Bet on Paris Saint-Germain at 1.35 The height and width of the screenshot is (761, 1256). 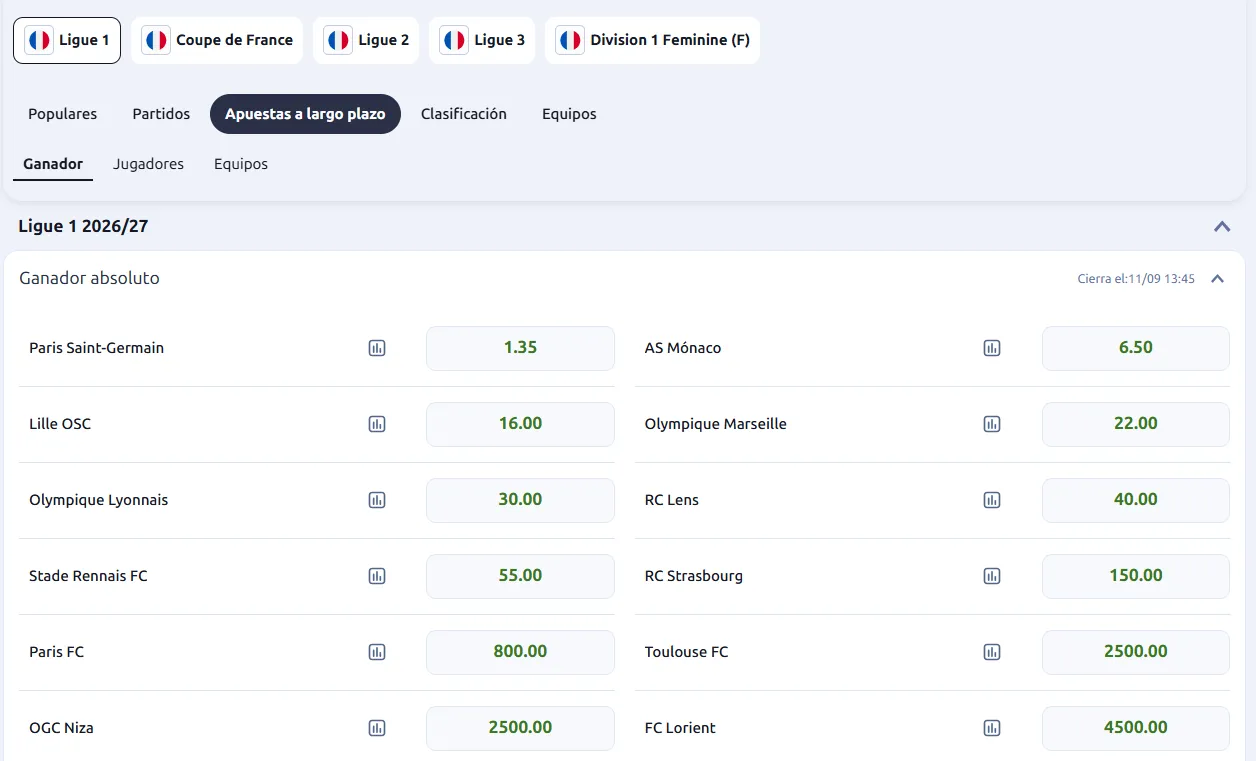[520, 348]
